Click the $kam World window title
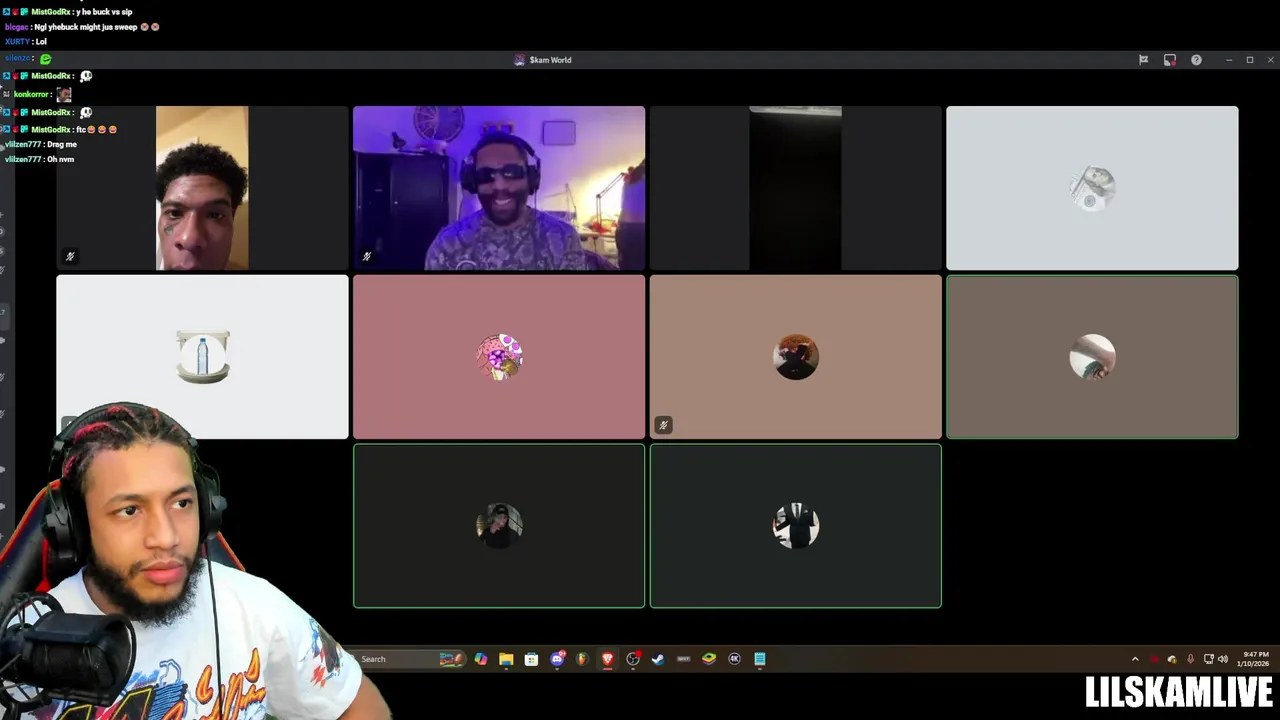Viewport: 1280px width, 720px height. point(550,60)
